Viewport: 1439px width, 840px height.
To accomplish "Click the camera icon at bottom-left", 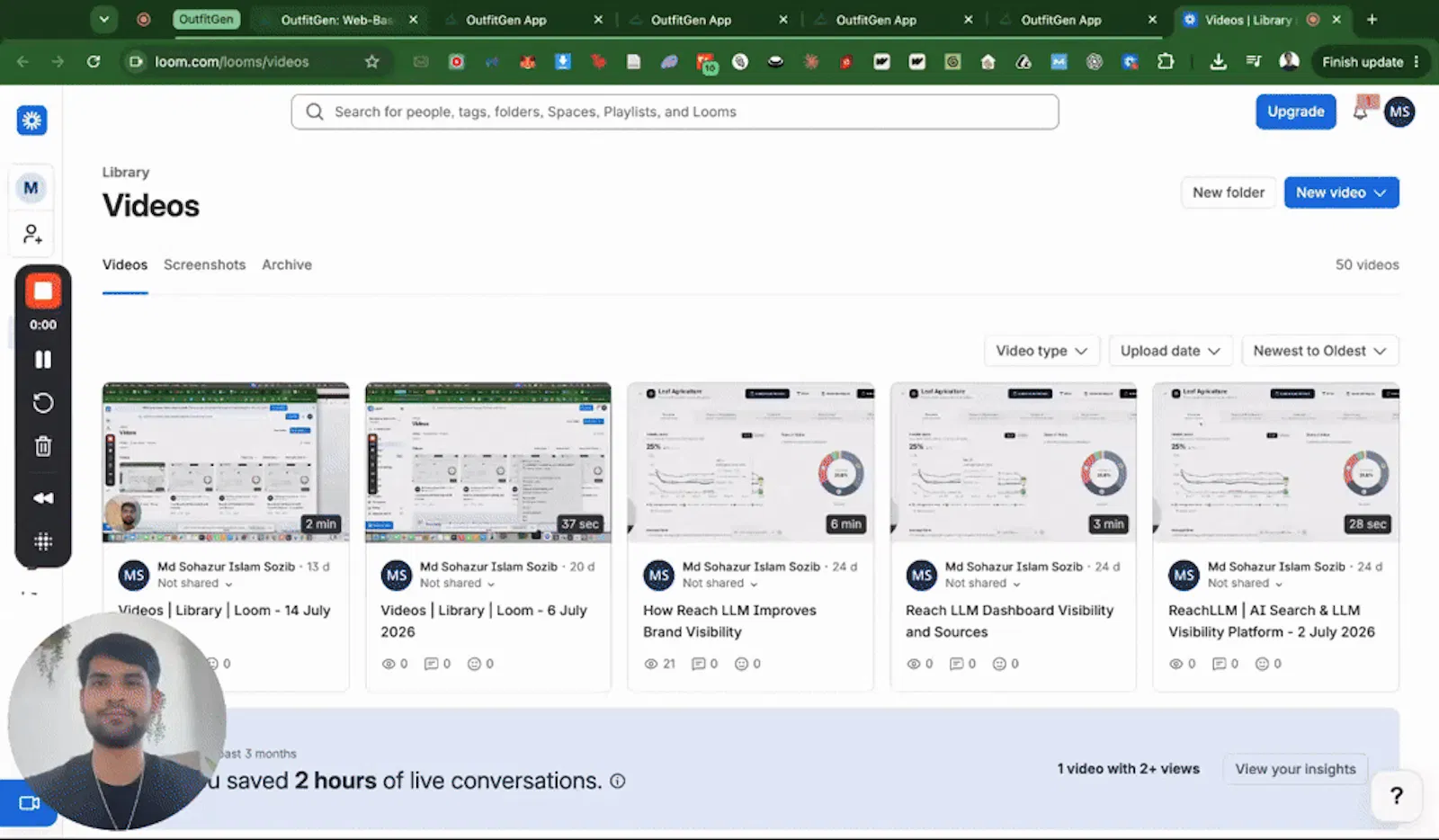I will coord(29,803).
